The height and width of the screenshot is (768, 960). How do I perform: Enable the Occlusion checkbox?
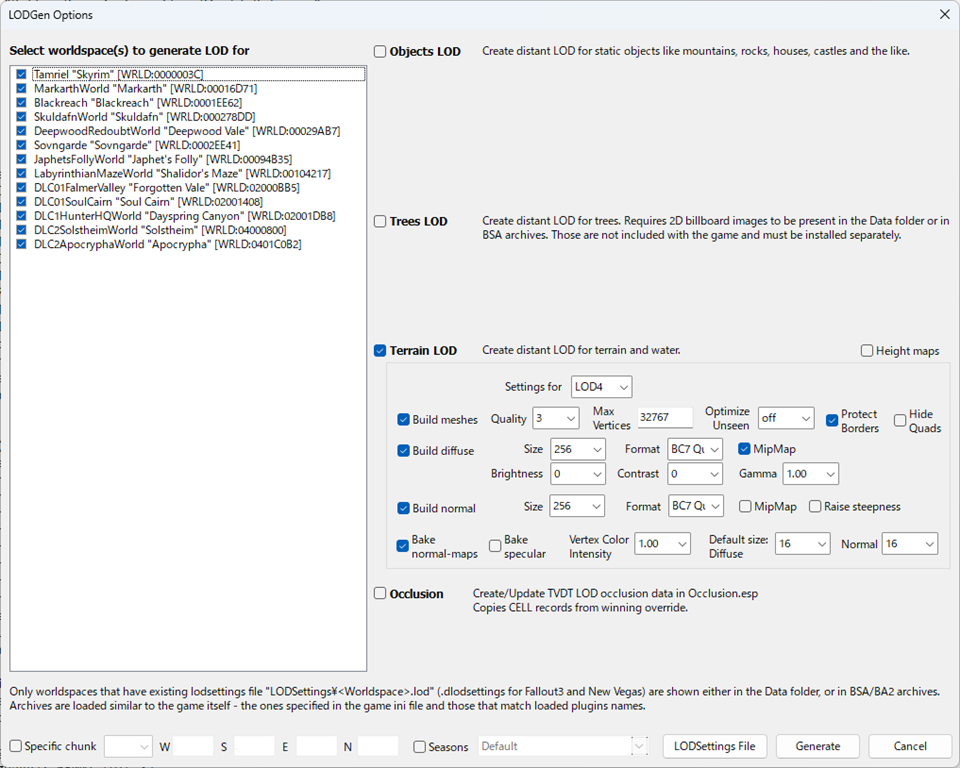[x=380, y=593]
